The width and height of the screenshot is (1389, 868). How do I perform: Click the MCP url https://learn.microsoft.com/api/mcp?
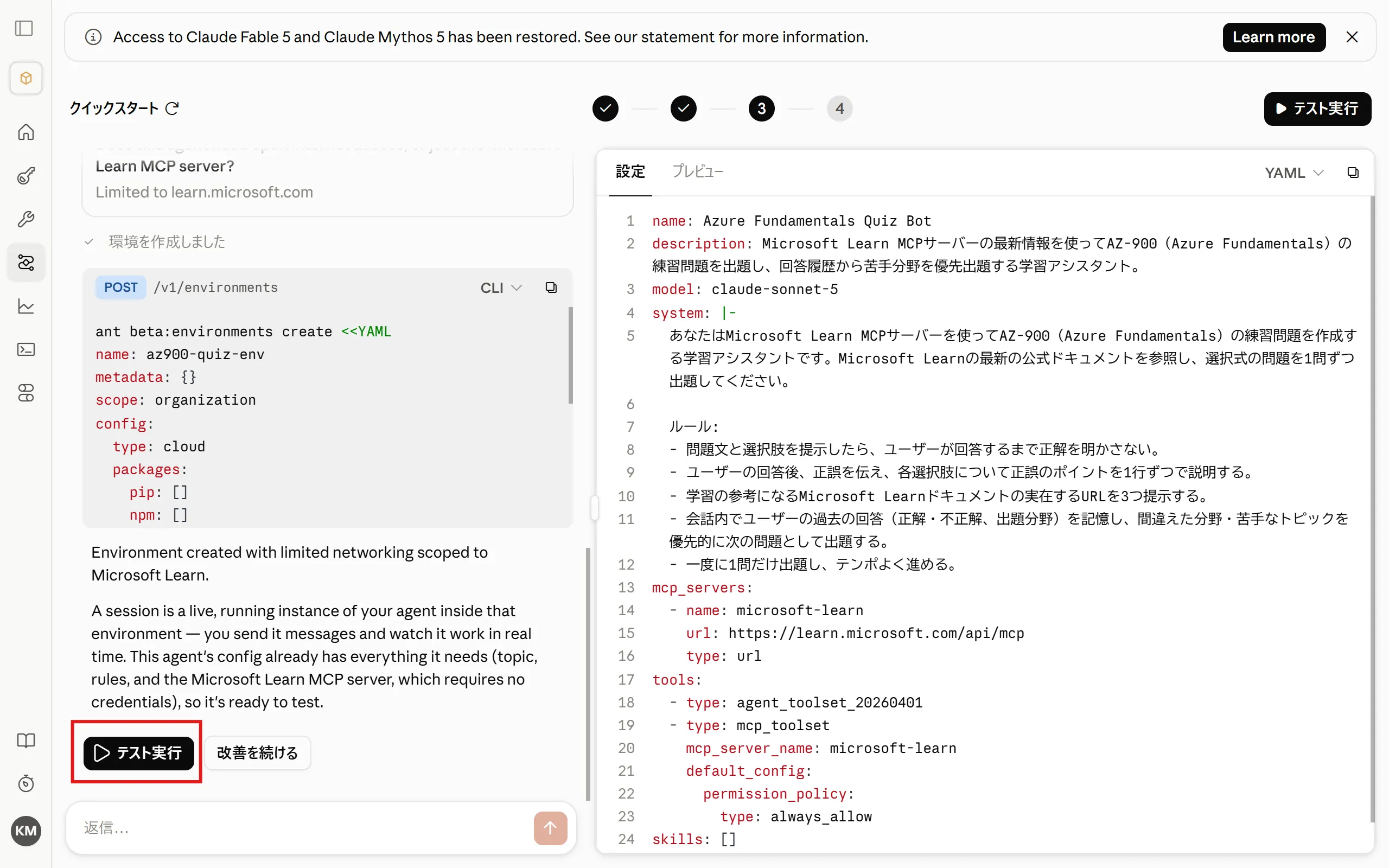[876, 633]
